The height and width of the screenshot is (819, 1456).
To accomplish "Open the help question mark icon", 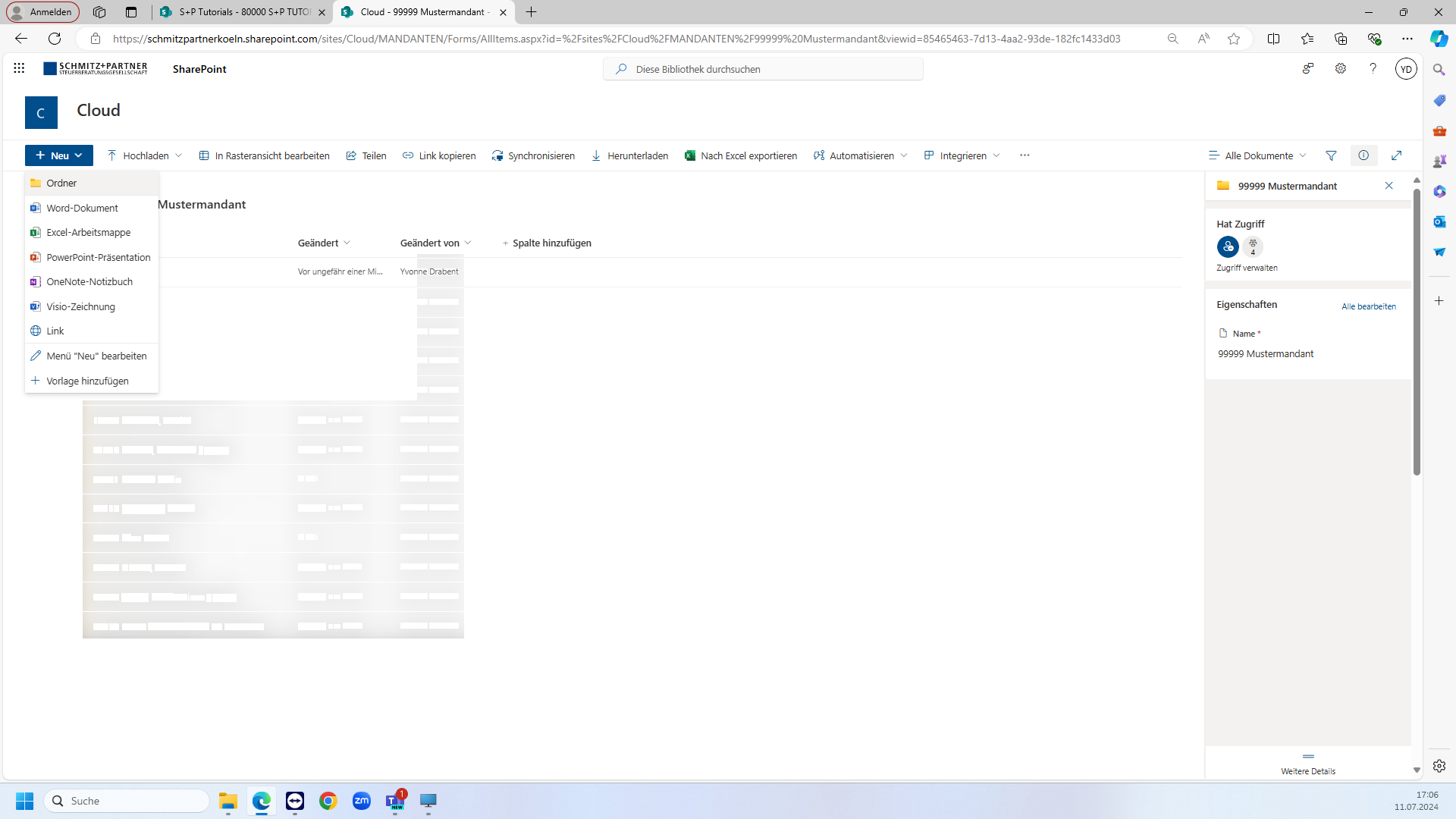I will point(1373,68).
